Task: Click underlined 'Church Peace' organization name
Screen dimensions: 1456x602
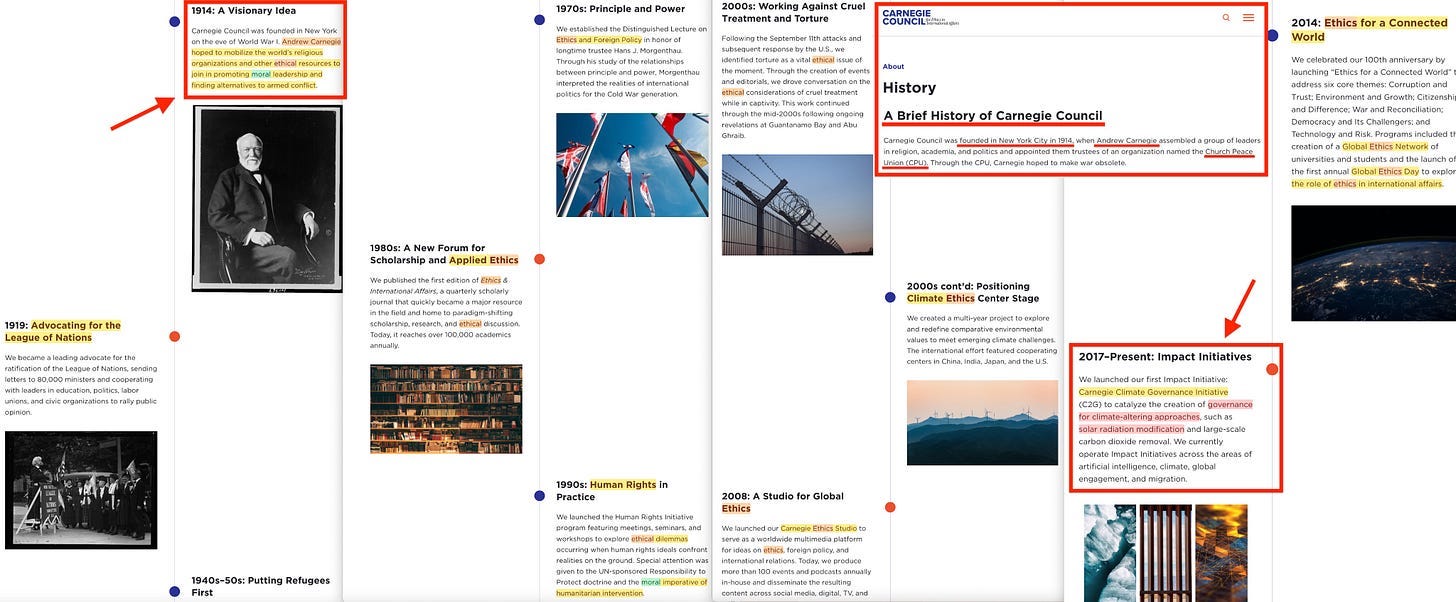Action: coord(1229,152)
